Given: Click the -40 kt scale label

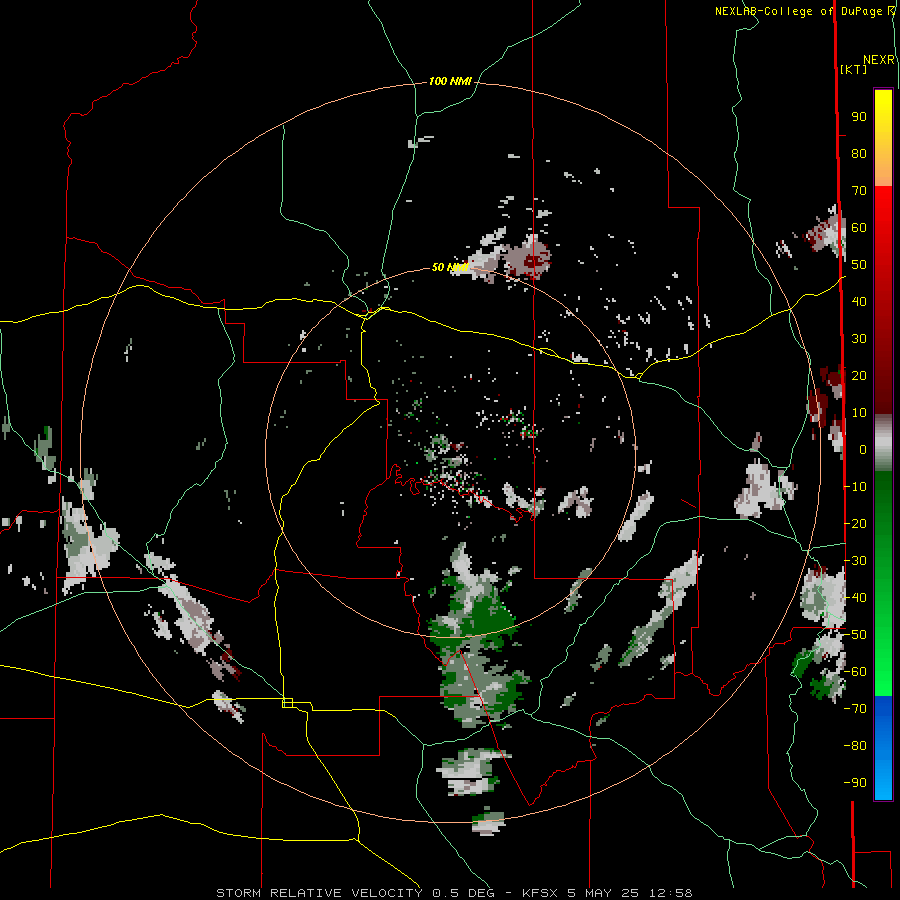Looking at the screenshot, I should click(x=855, y=598).
